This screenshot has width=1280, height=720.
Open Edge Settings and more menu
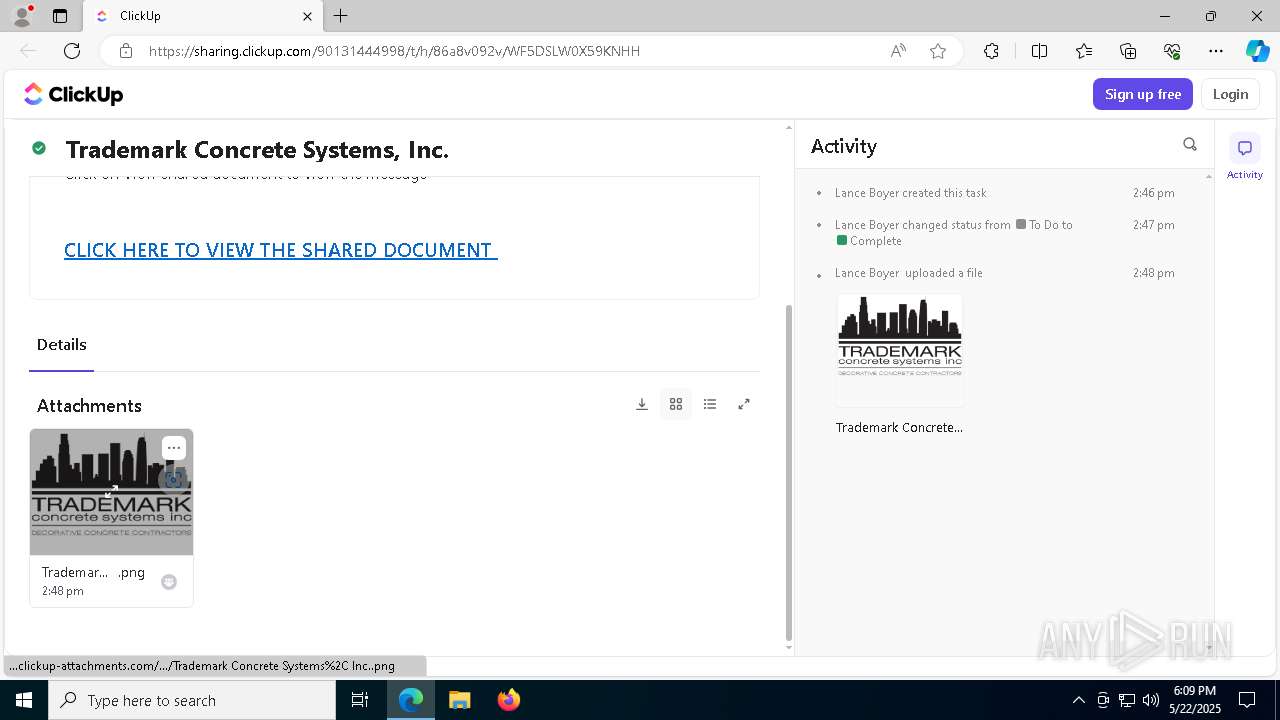click(1216, 51)
